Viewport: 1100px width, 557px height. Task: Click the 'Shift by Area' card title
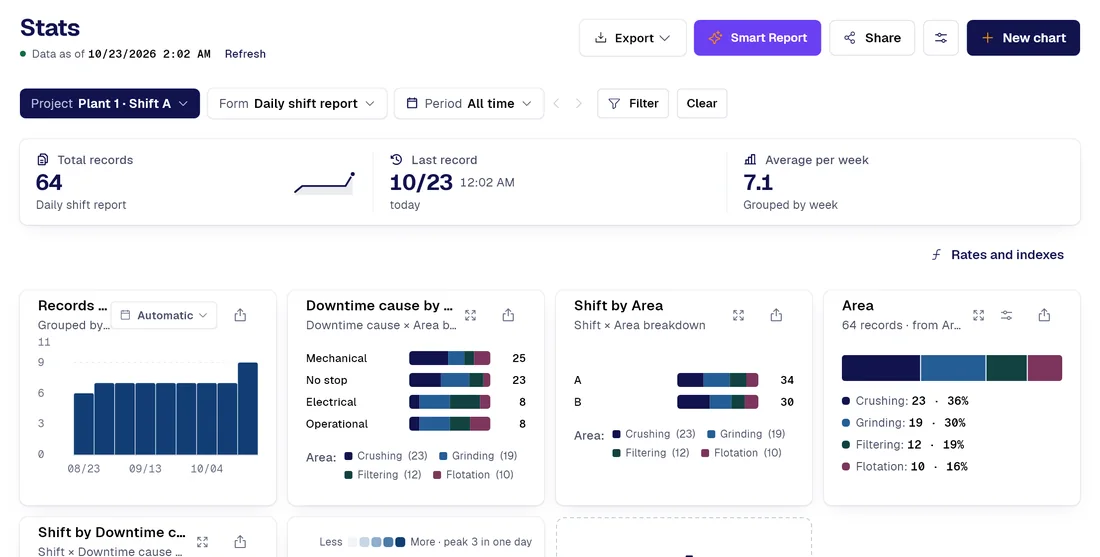tap(618, 305)
